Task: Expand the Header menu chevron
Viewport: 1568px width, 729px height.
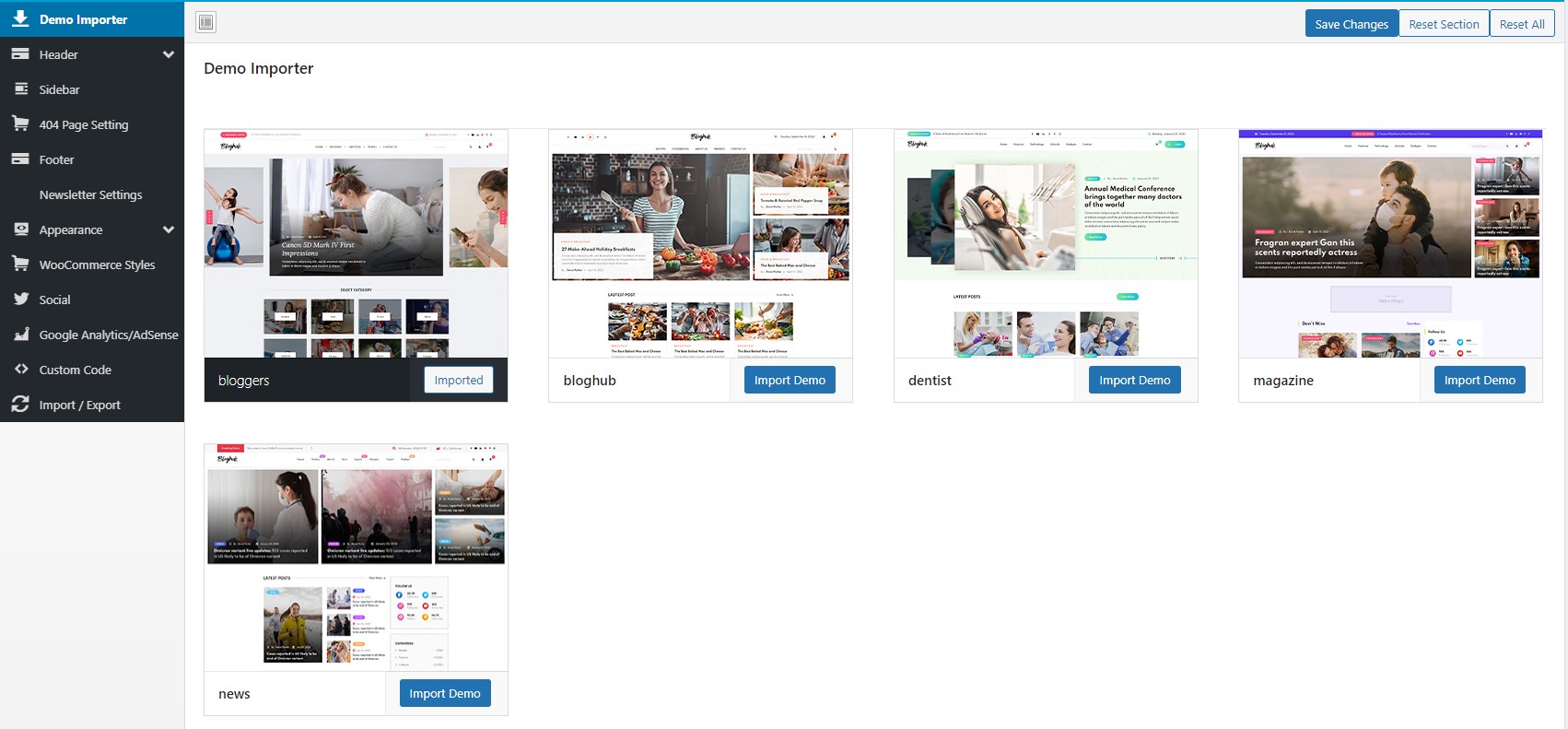Action: [x=169, y=54]
